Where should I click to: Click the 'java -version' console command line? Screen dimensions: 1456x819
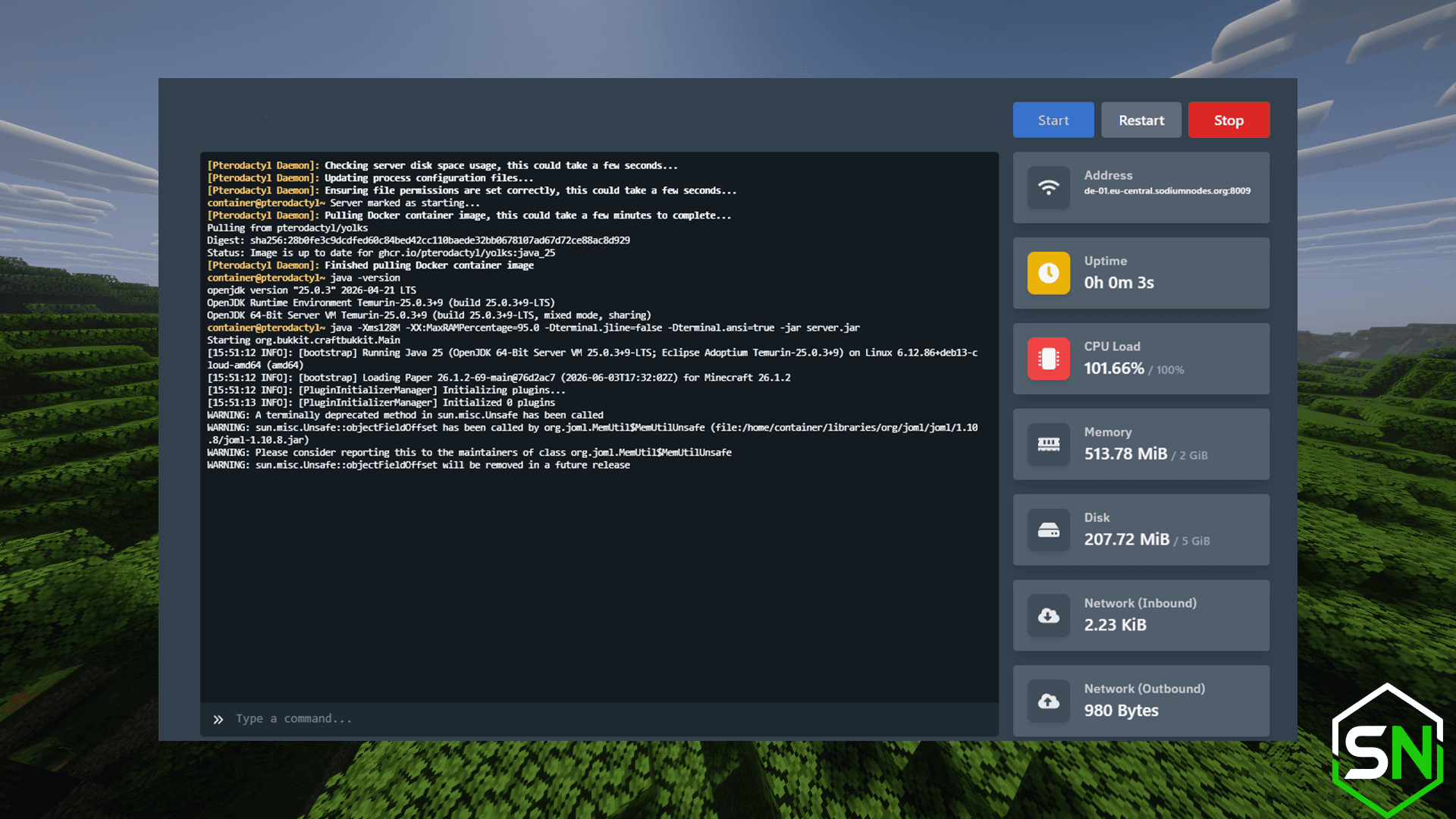303,278
